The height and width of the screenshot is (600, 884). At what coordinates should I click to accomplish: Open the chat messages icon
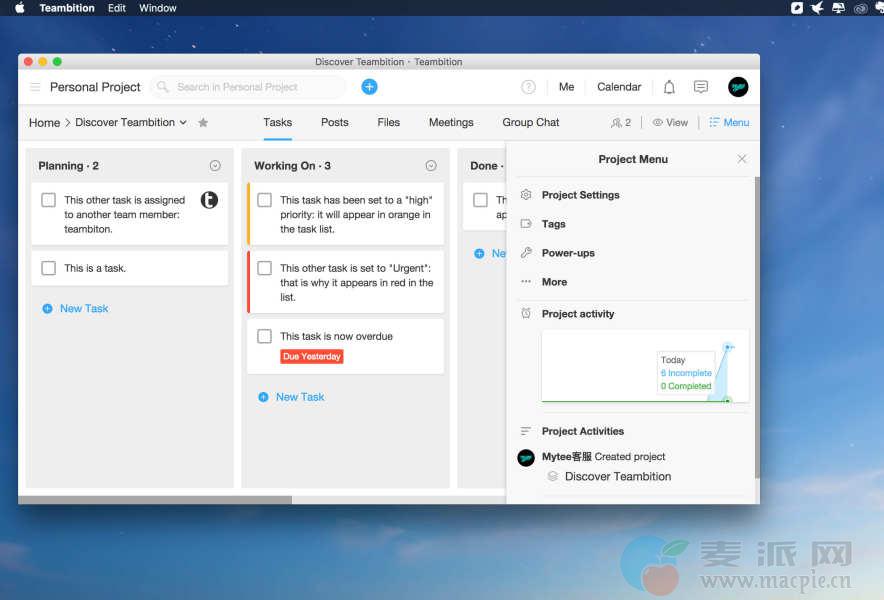pos(701,87)
